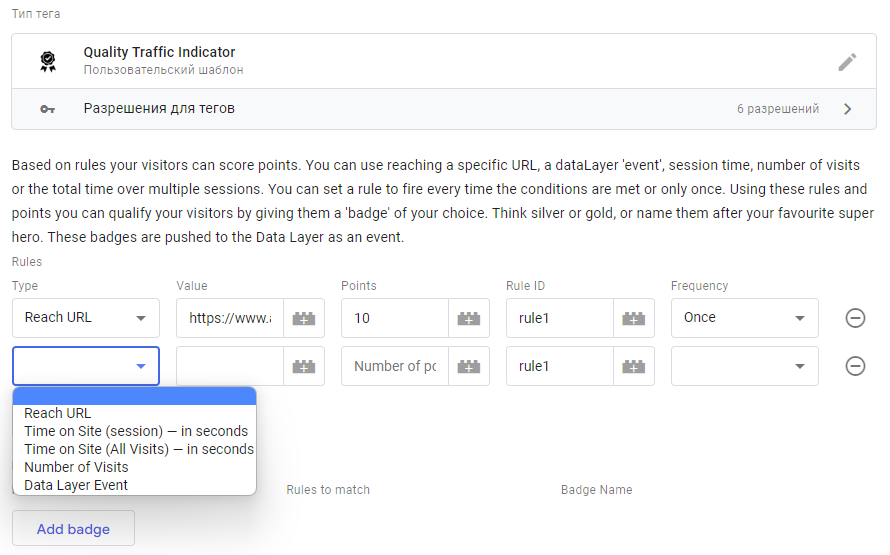This screenshot has width=890, height=555.
Task: Open the empty Frequency dropdown in second row
Action: tap(744, 366)
